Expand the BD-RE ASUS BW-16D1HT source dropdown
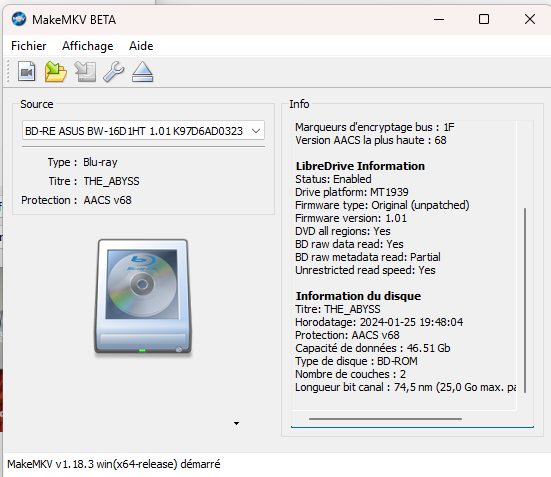This screenshot has width=551, height=477. pos(143,131)
